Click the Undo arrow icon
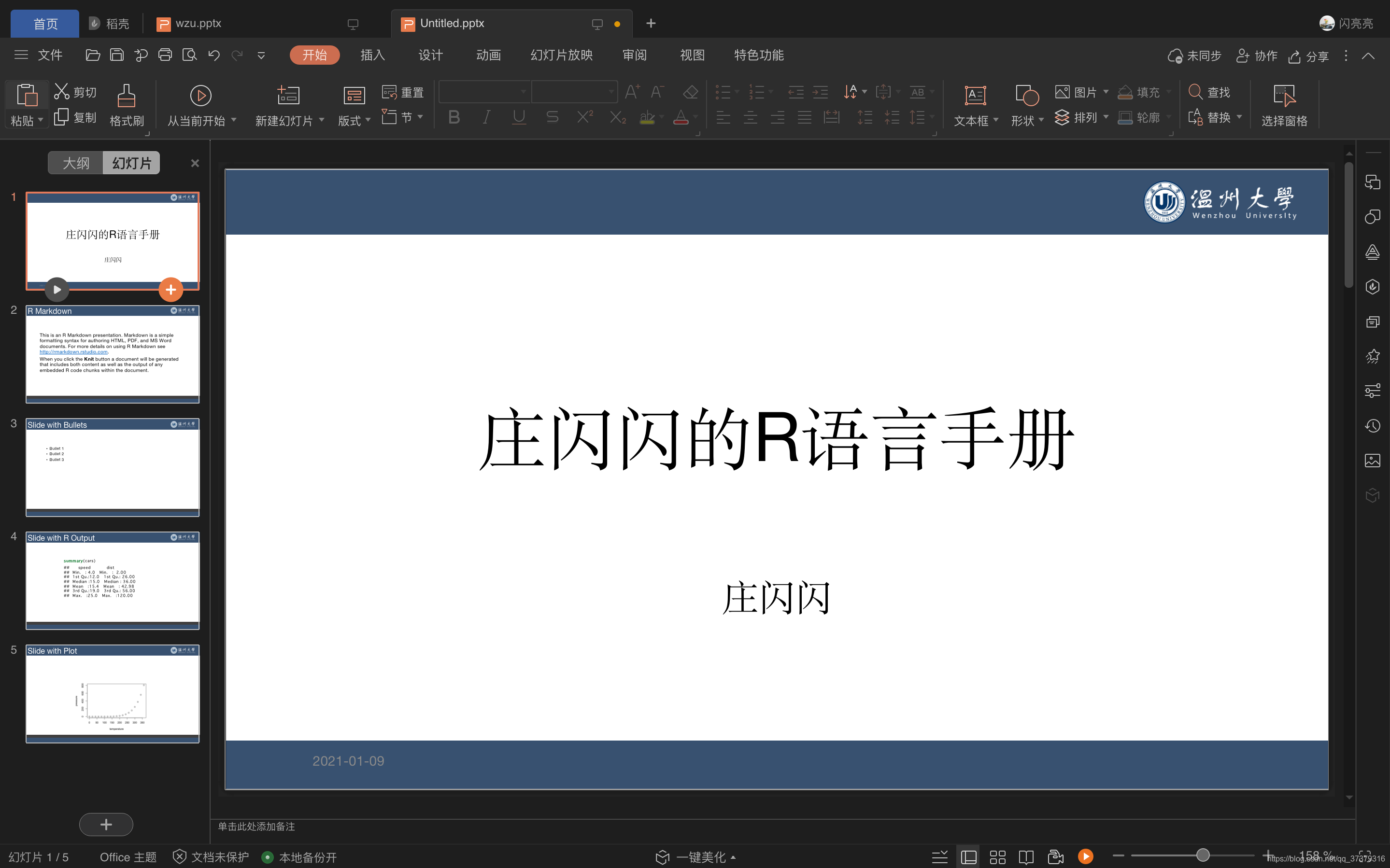The width and height of the screenshot is (1390, 868). click(x=213, y=55)
